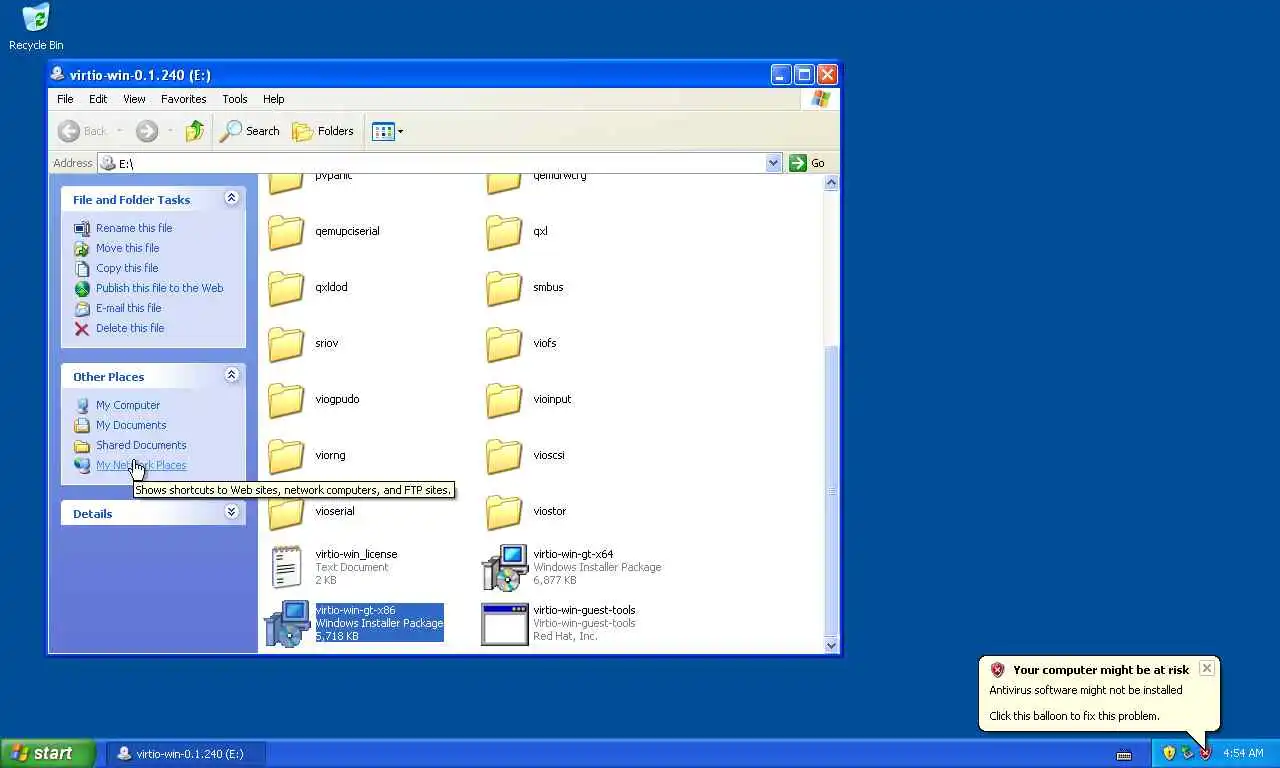Image resolution: width=1280 pixels, height=768 pixels.
Task: Click Copy this file link
Action: click(x=127, y=268)
